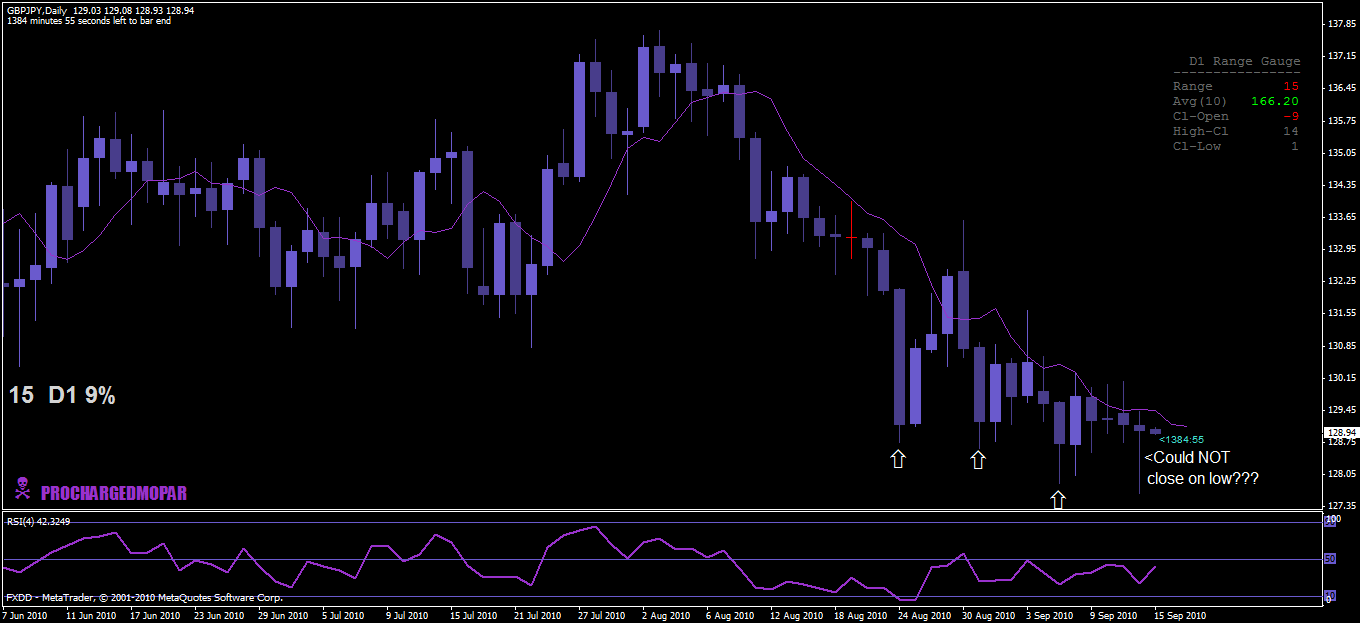Click the 29 Jun 2010 date label

[282, 616]
